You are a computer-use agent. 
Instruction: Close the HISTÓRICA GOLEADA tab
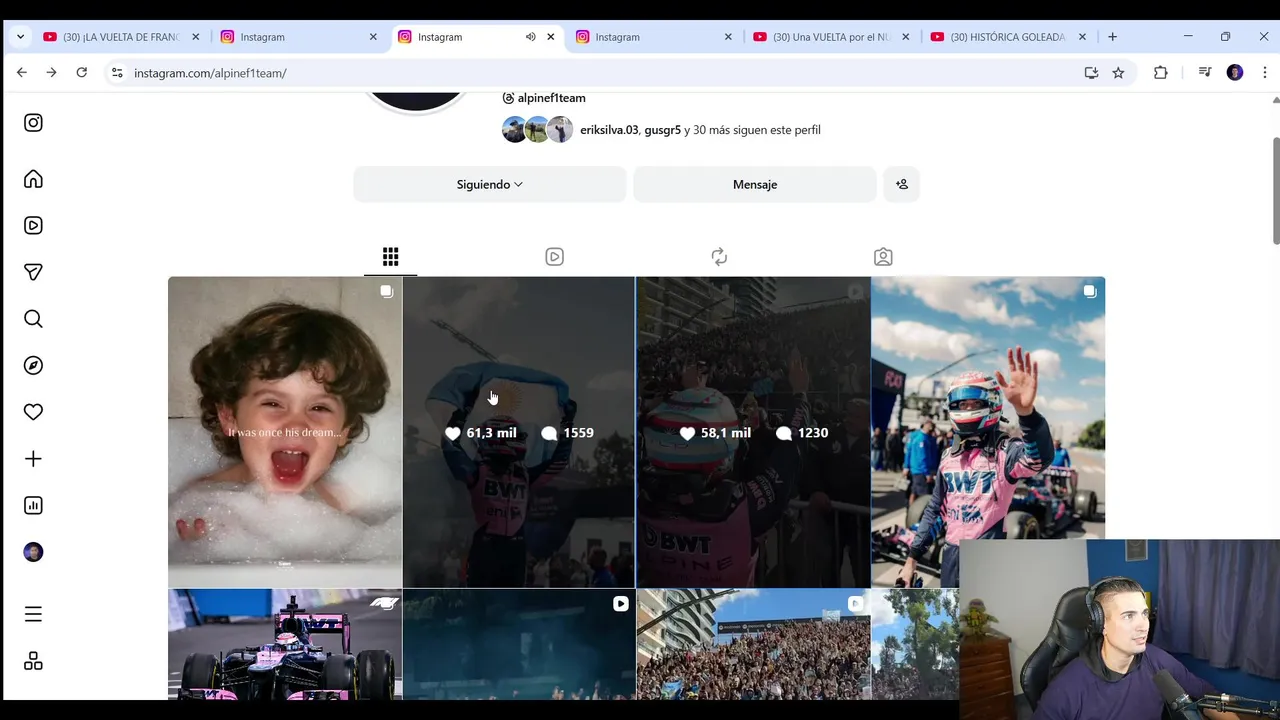(x=1082, y=37)
